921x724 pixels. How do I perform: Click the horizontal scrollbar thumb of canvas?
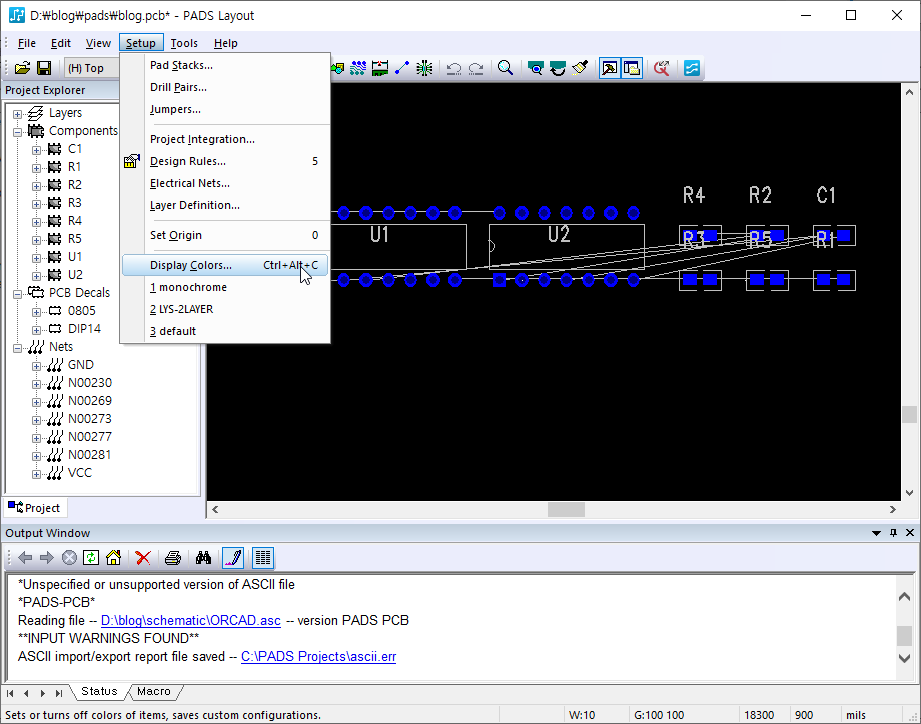pos(566,510)
